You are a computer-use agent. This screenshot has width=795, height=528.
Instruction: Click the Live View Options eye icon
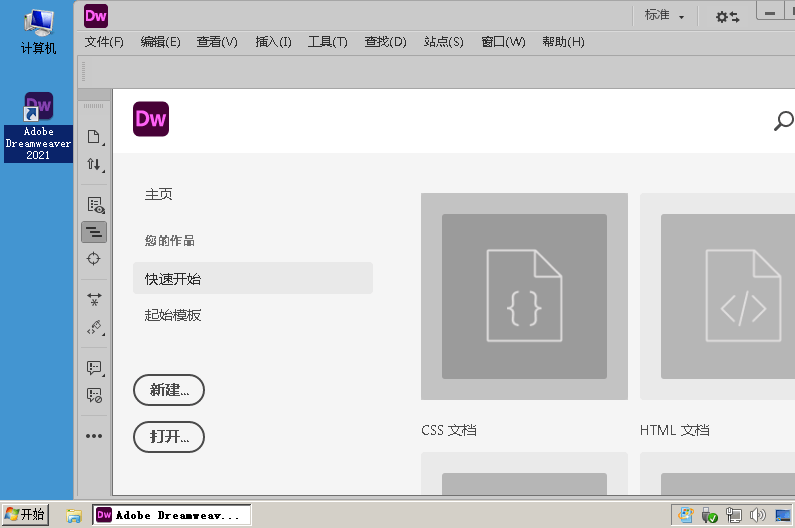94,205
